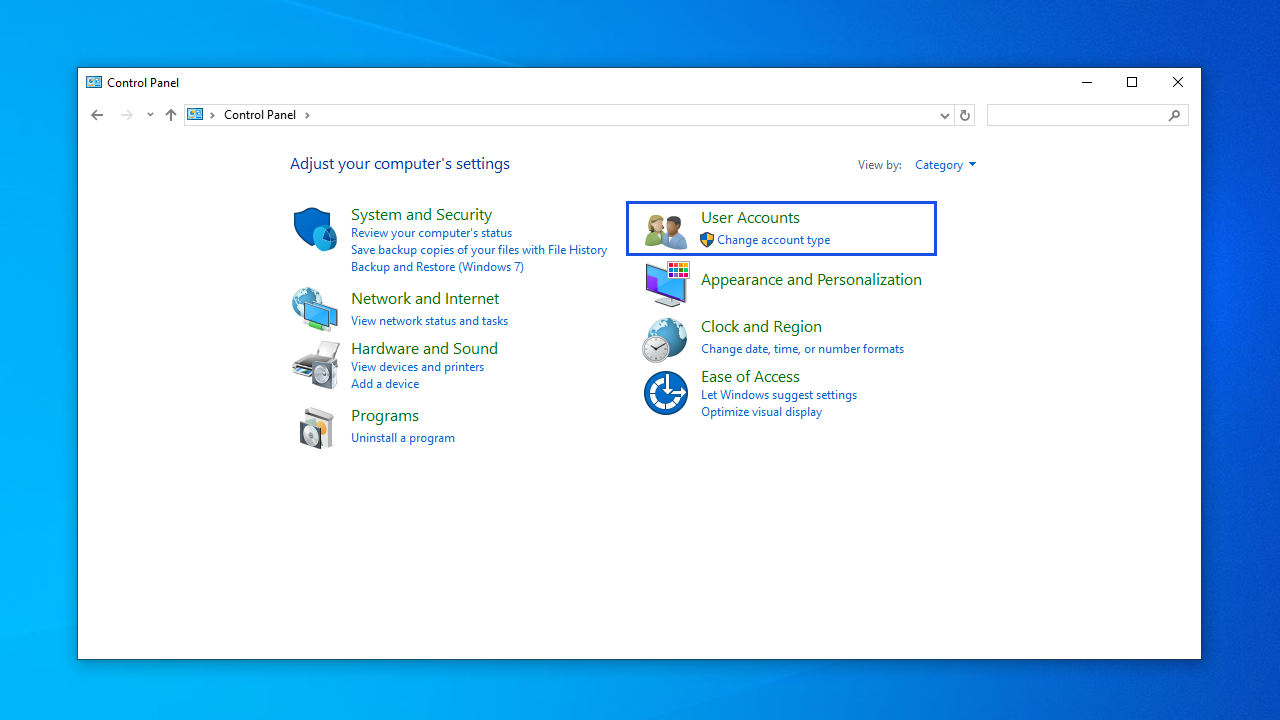Open Save backup copies with File History

tap(479, 250)
